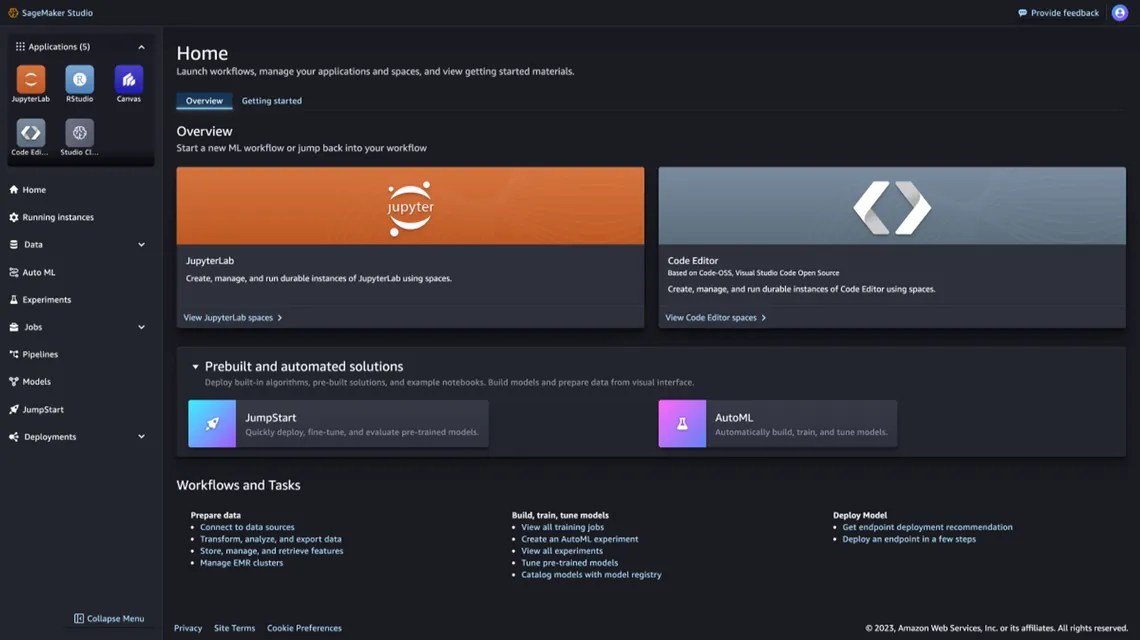1140x640 pixels.
Task: Open View all training jobs link
Action: (x=562, y=527)
